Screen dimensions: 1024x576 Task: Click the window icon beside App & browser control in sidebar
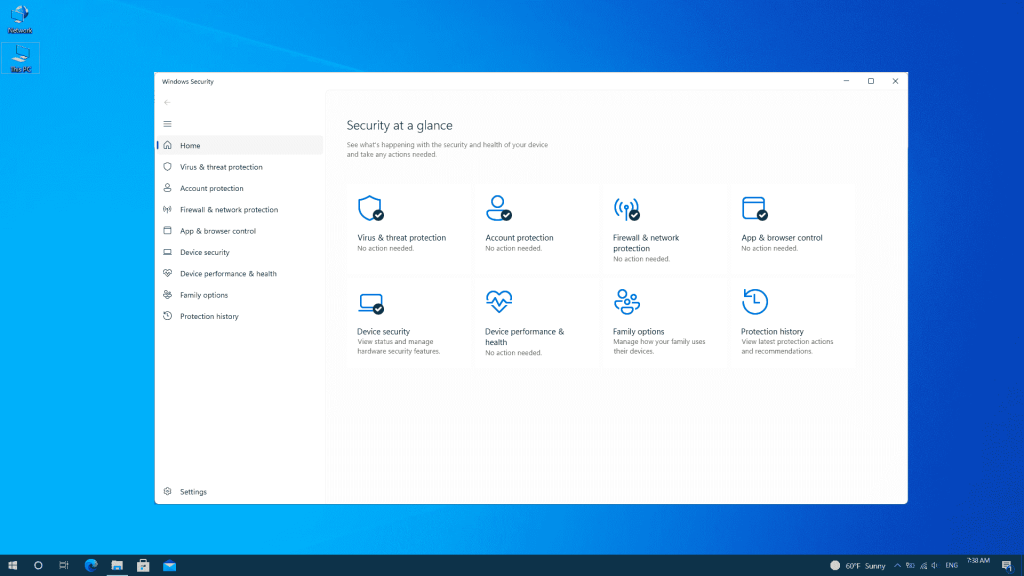coord(167,231)
